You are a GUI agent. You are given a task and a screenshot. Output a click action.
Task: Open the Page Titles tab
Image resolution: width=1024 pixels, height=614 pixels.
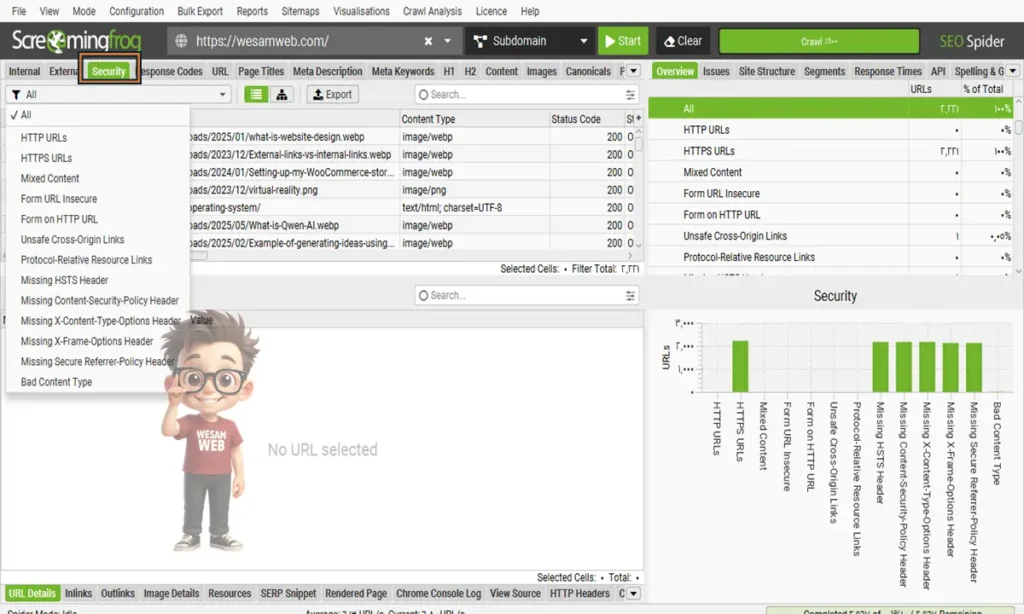point(261,71)
